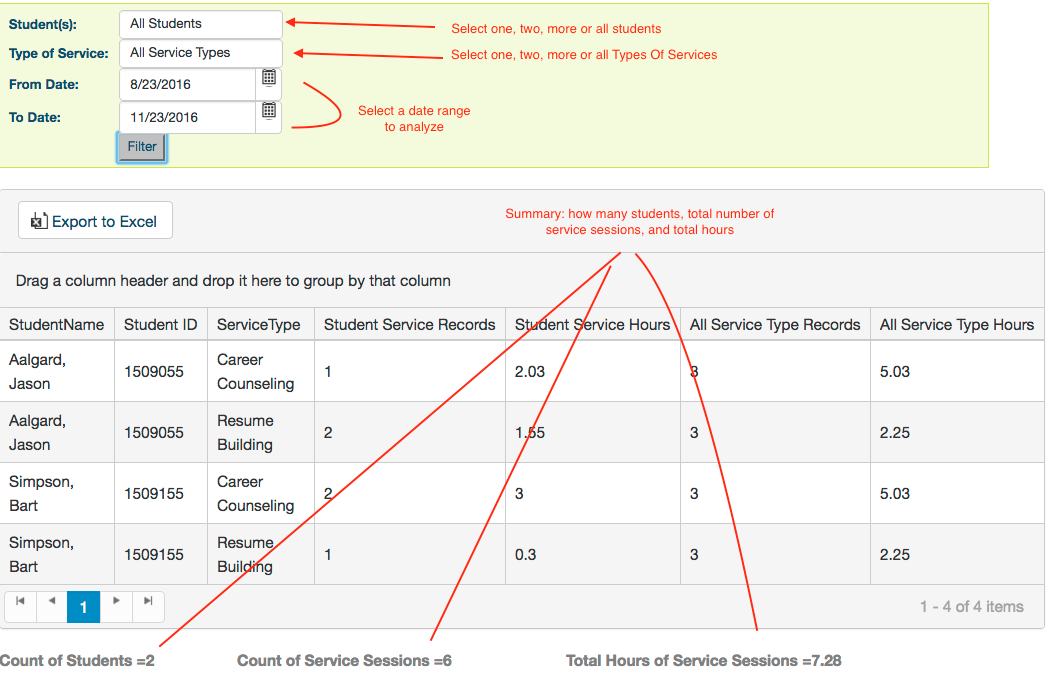
Task: Go to the previous results page
Action: tap(52, 602)
